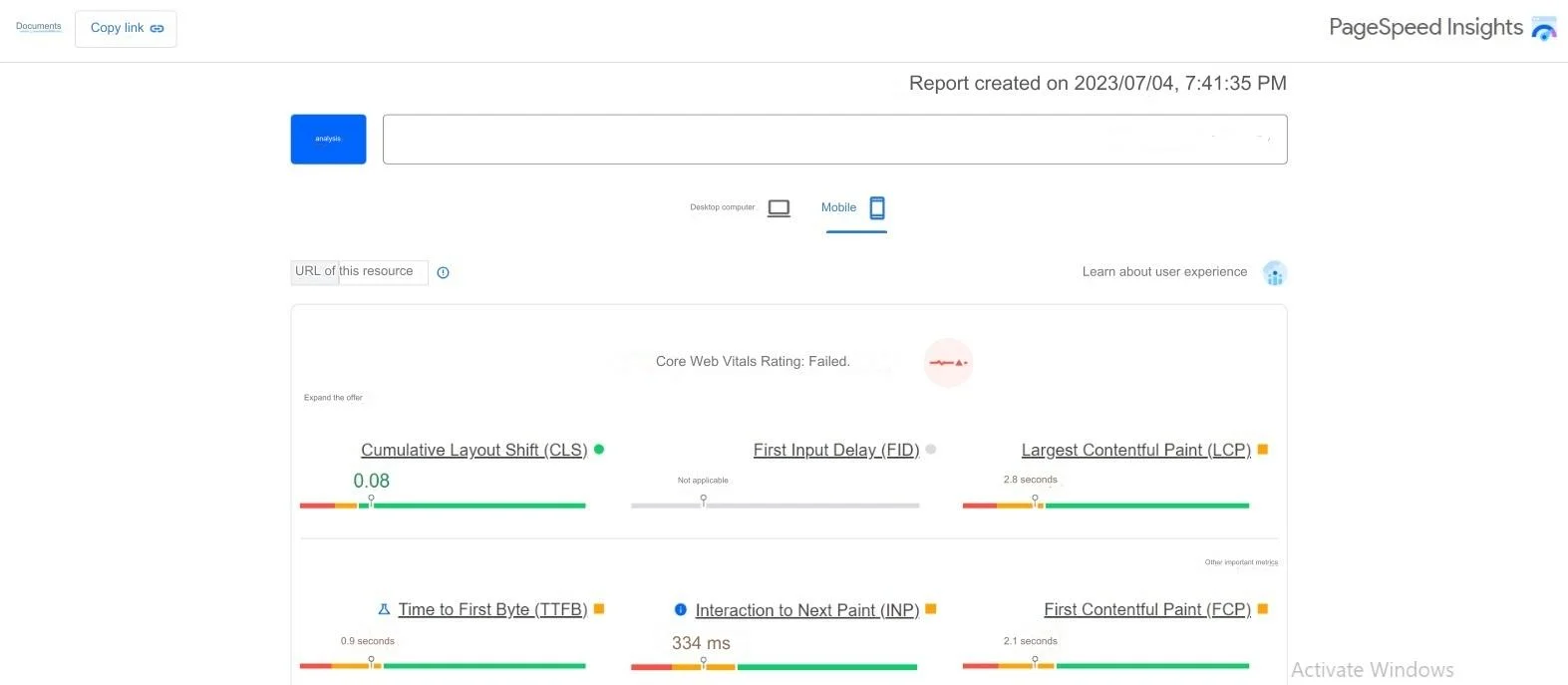Open Time to First Byte (TTFB) link
This screenshot has width=1568, height=685.
(x=492, y=609)
